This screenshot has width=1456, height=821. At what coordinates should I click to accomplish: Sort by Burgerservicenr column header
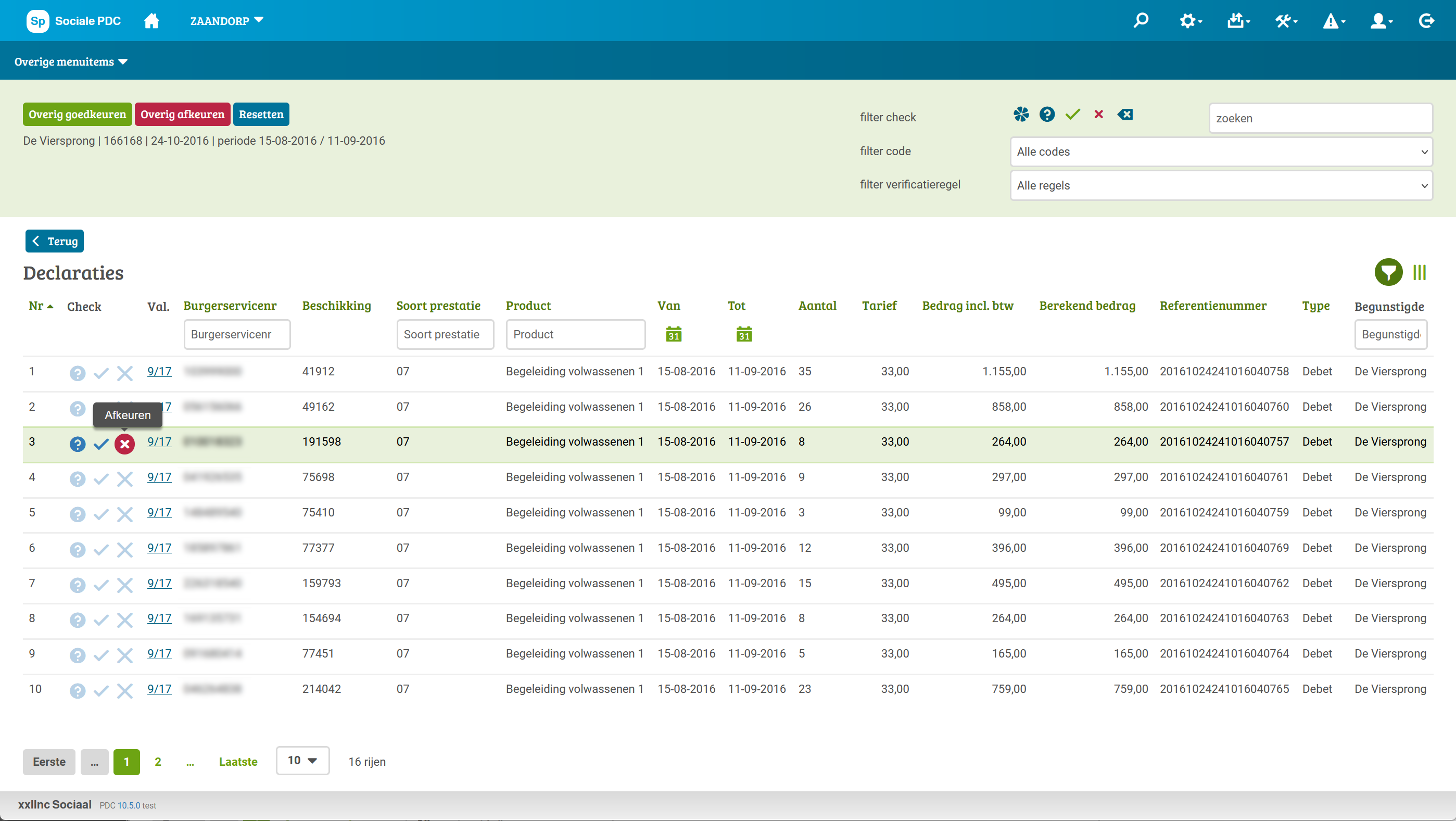click(x=230, y=306)
